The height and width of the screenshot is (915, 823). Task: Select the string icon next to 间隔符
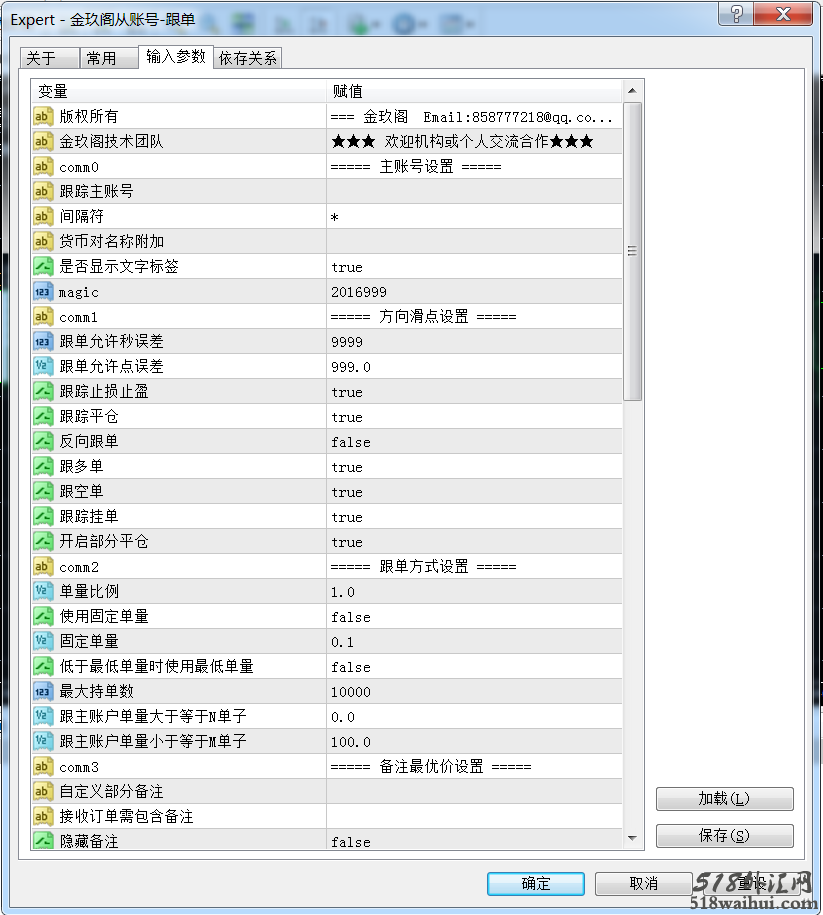(x=43, y=217)
